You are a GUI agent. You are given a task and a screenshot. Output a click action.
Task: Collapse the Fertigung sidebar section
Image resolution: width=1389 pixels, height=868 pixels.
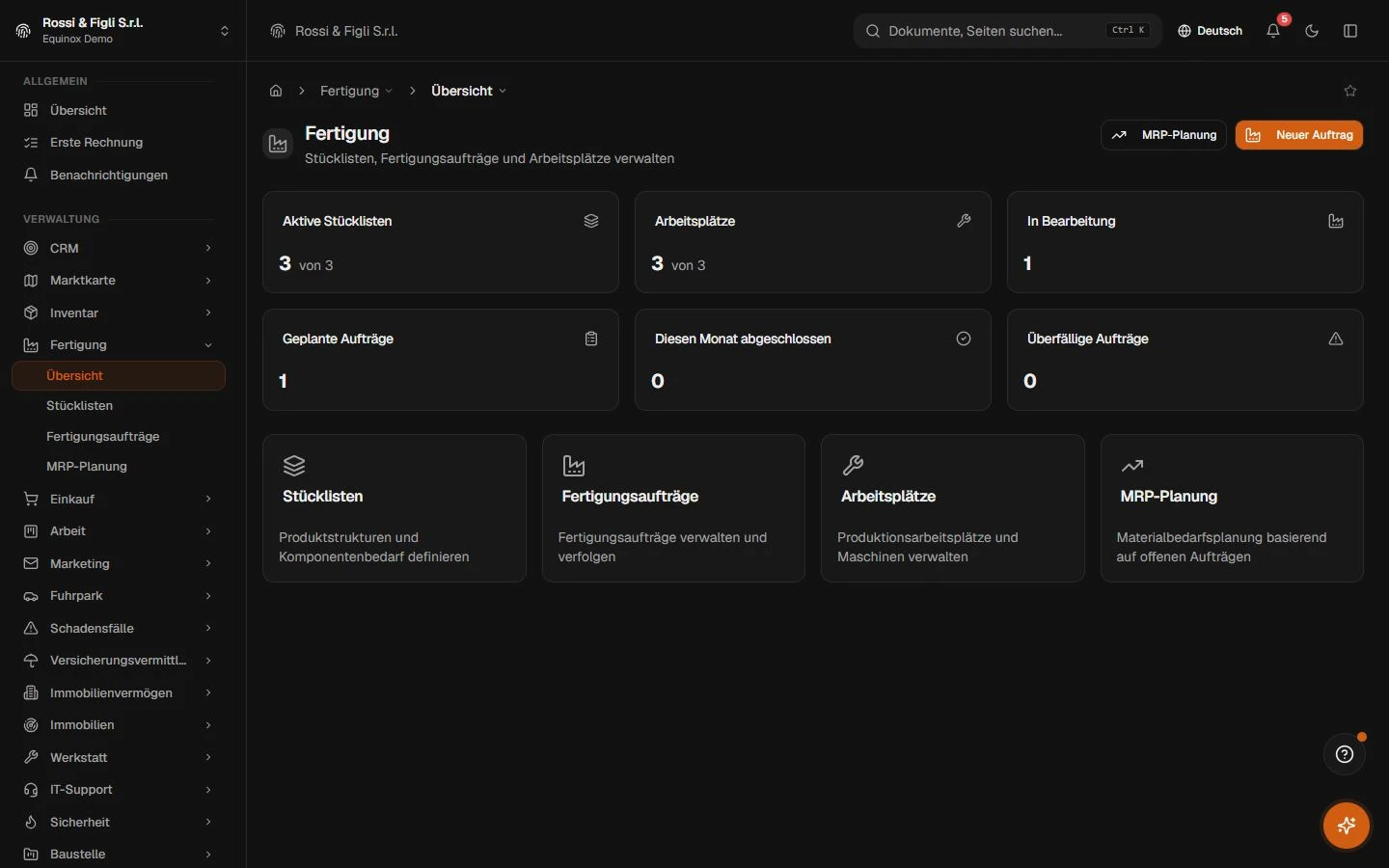pyautogui.click(x=119, y=344)
